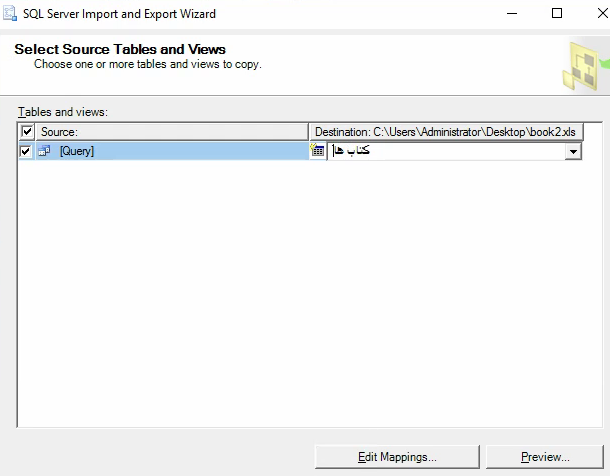Click the [Query] source row icon

point(44,151)
